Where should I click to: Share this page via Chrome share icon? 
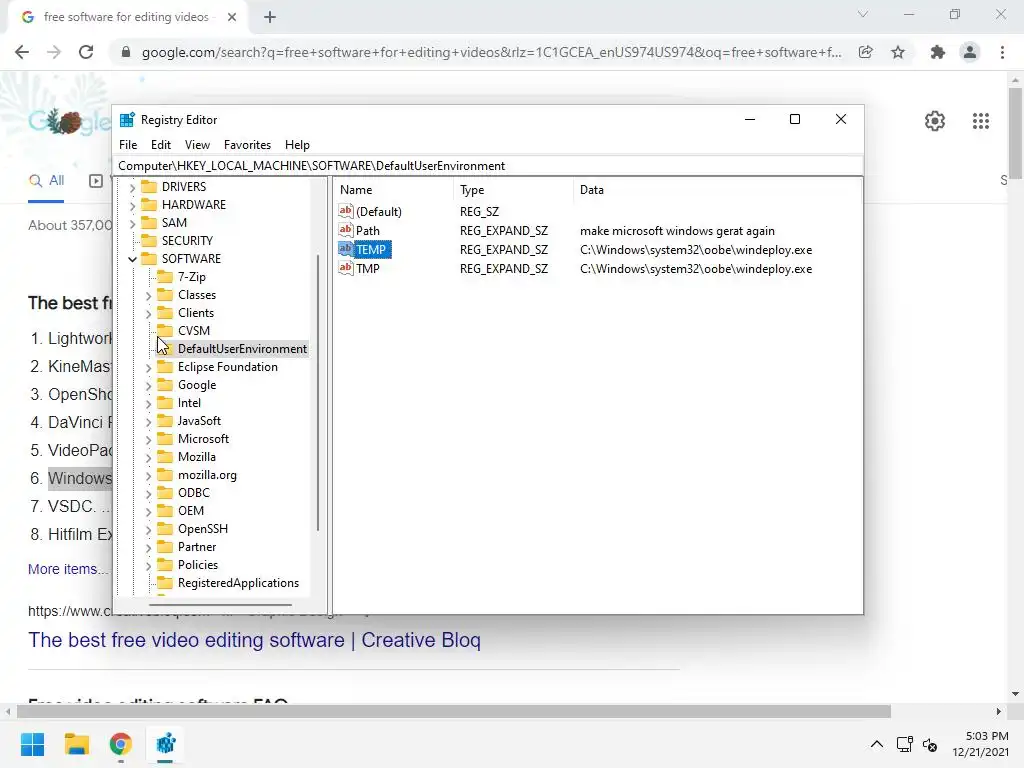coord(866,52)
